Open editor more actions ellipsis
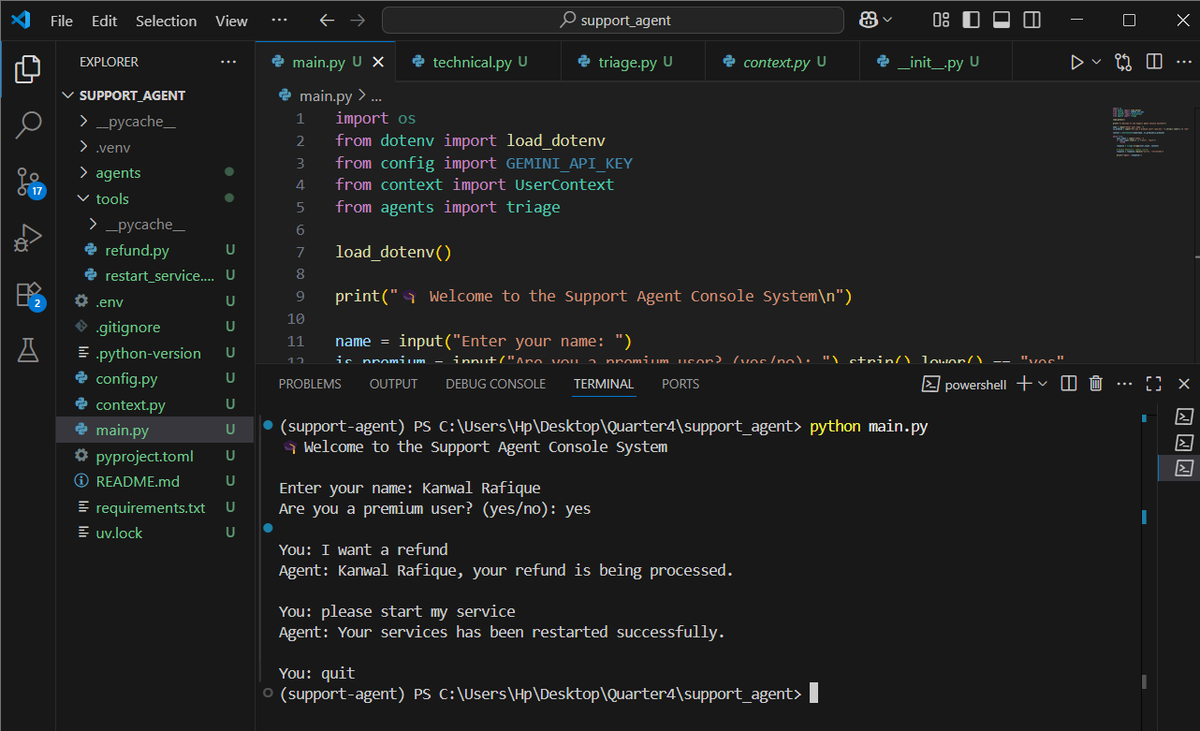 pyautogui.click(x=1184, y=62)
